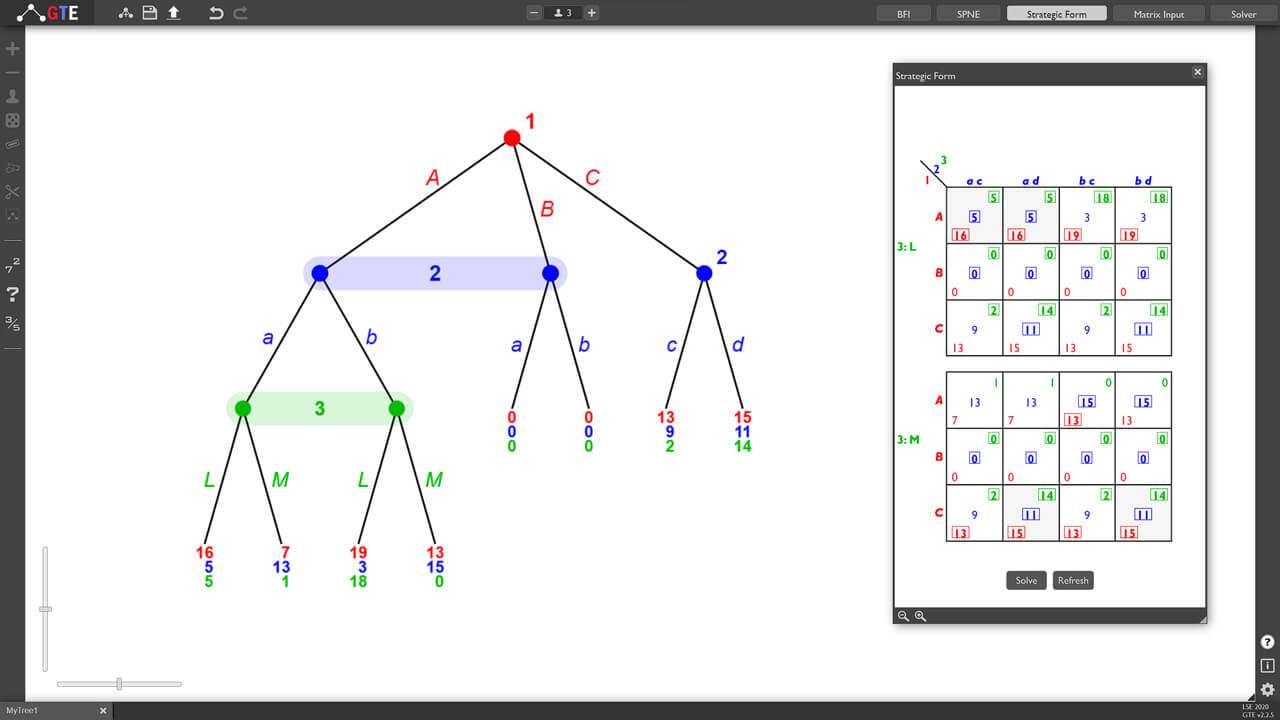Switch to BFI mode

click(904, 14)
